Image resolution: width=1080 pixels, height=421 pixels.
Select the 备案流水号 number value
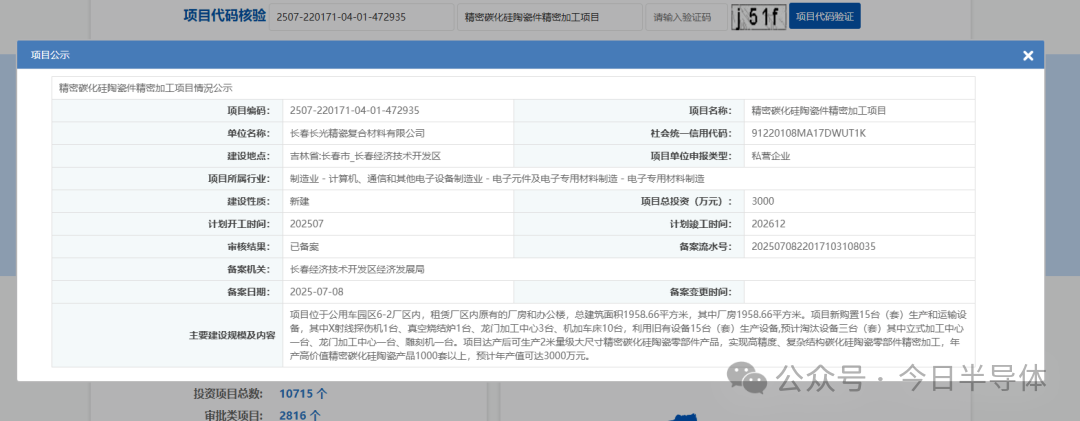[x=813, y=246]
